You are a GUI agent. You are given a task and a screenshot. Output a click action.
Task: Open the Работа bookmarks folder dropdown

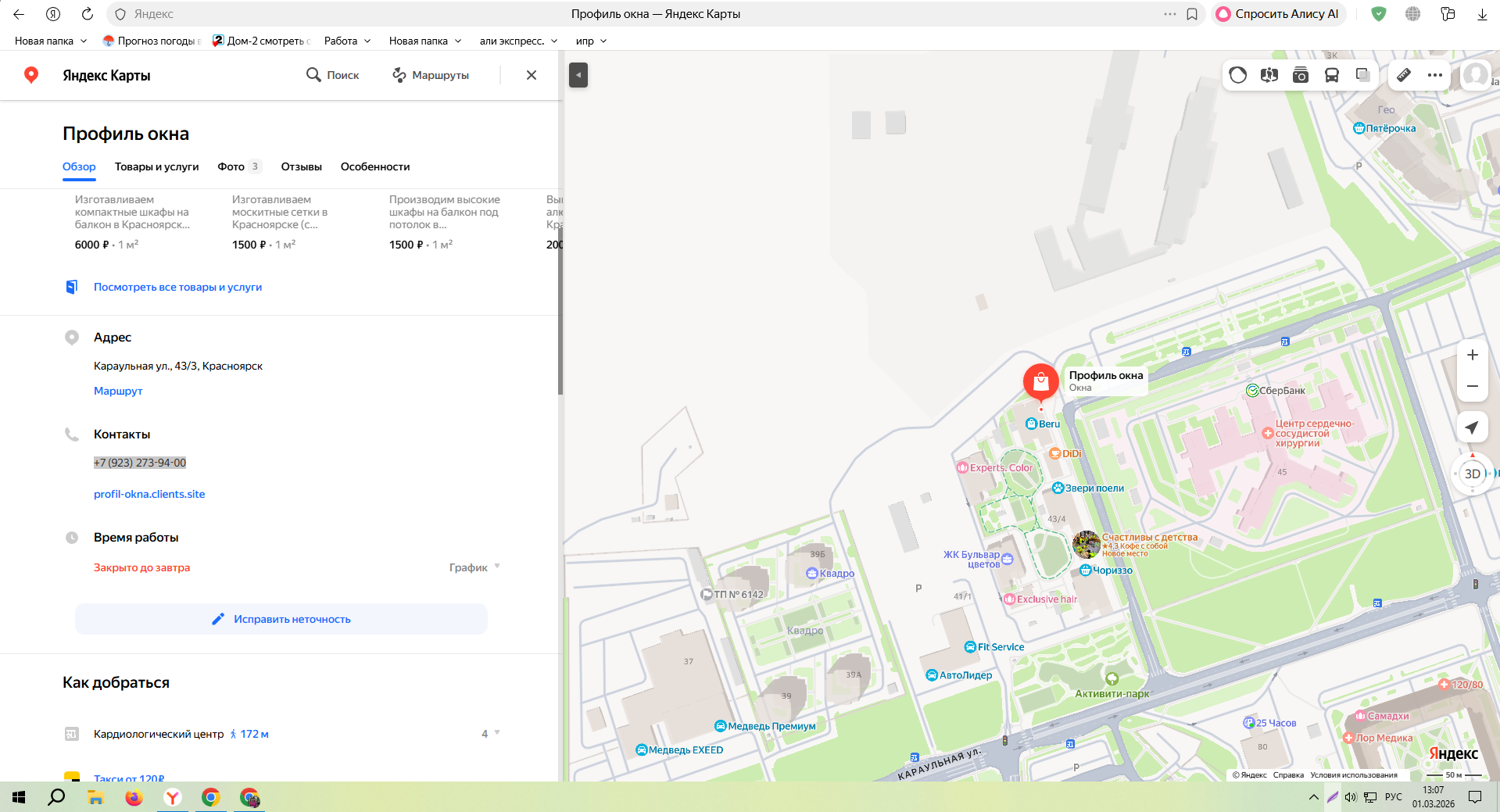(x=347, y=41)
